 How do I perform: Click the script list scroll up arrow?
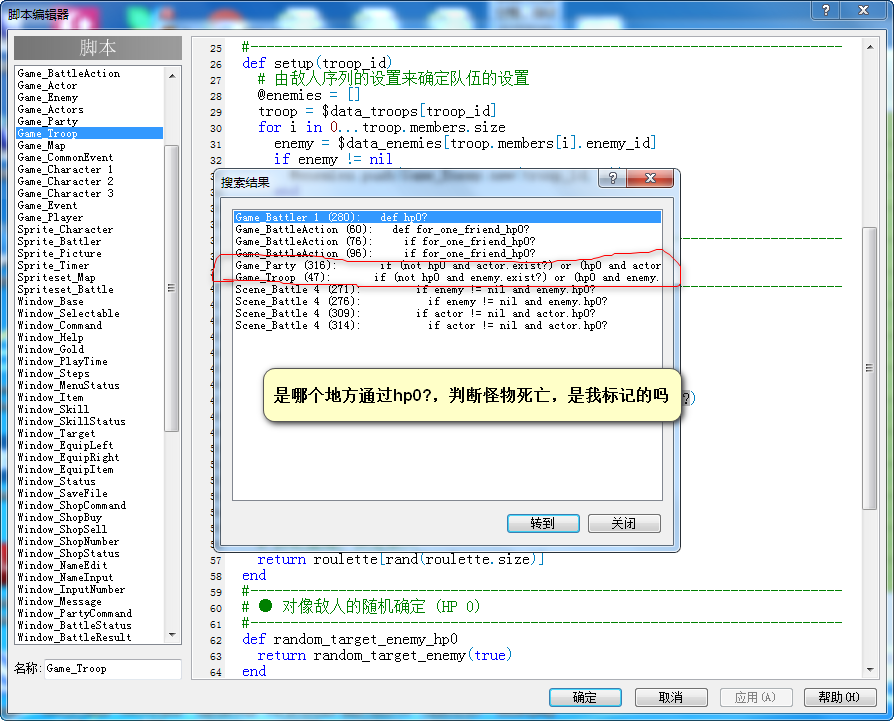tap(172, 75)
